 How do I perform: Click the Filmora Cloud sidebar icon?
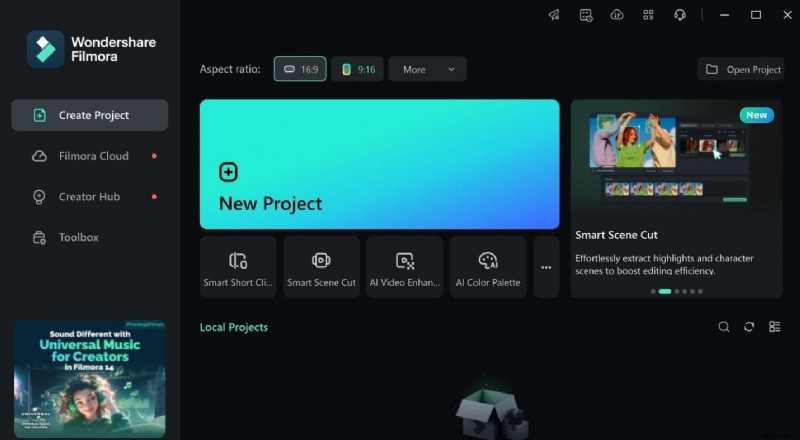coord(39,156)
